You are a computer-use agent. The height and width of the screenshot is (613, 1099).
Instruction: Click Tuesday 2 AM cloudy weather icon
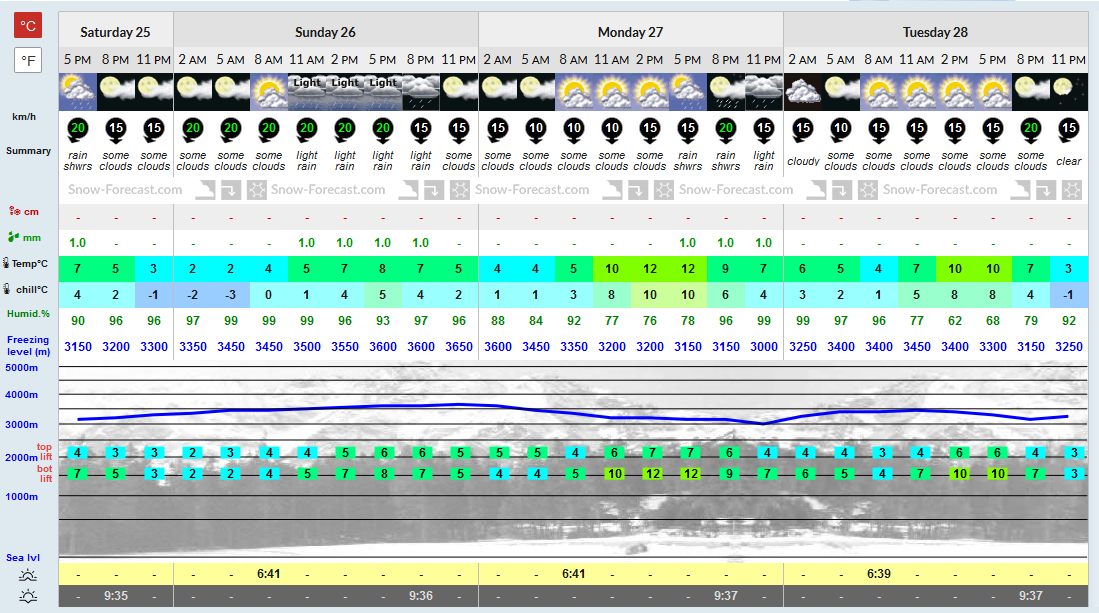point(803,92)
